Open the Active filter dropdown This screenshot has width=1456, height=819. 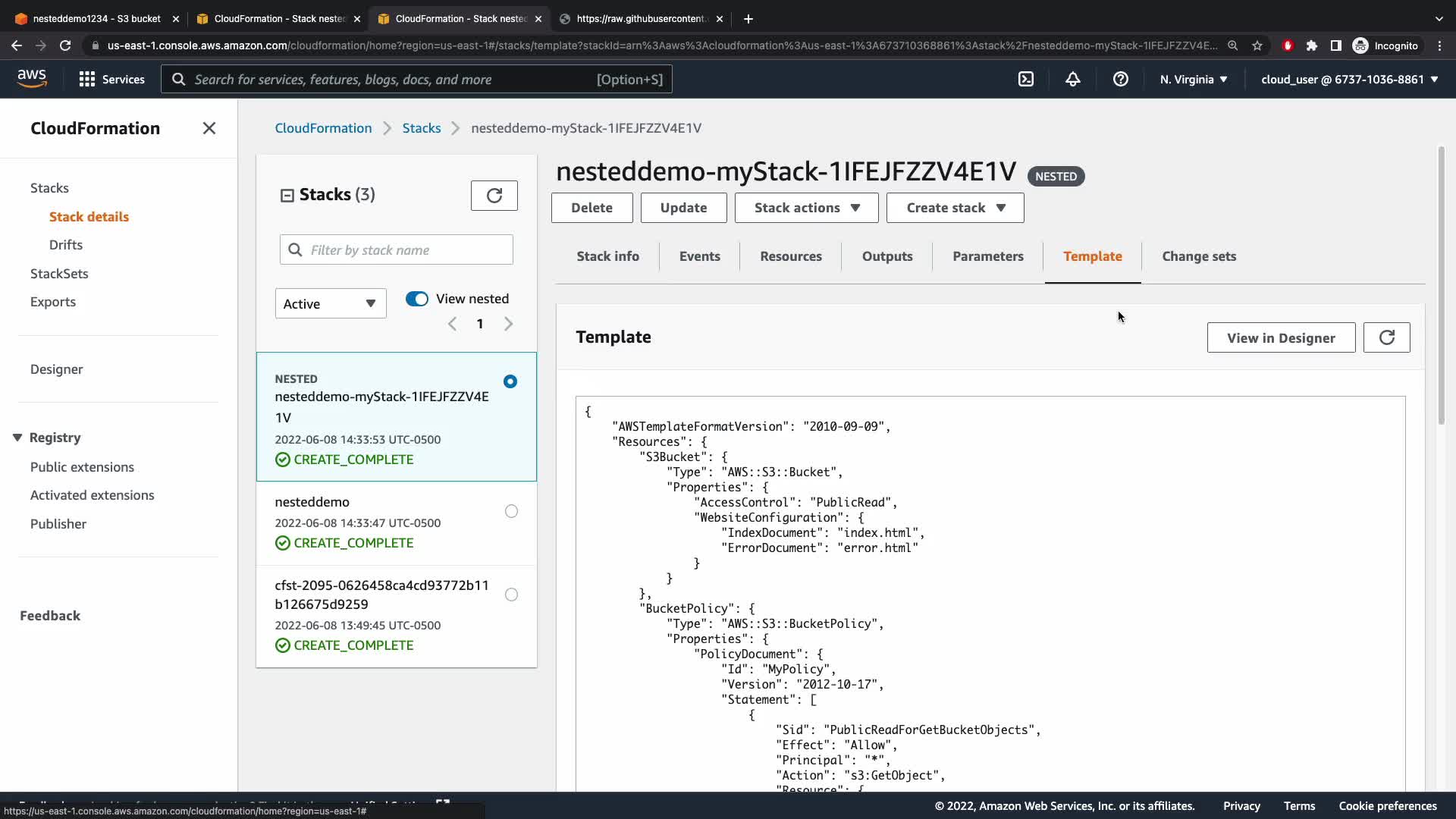tap(330, 303)
